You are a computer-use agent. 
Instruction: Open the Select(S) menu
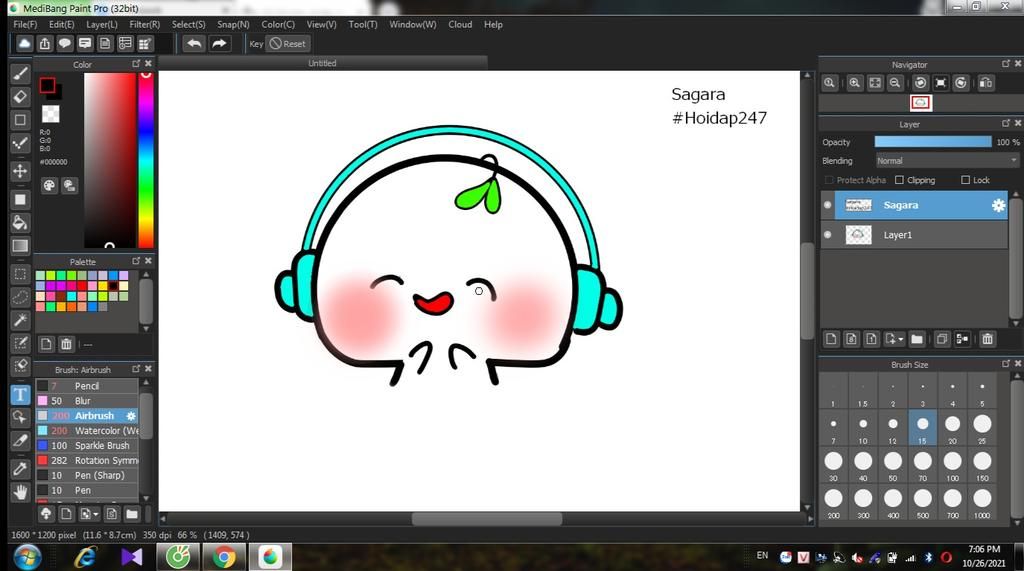(188, 24)
